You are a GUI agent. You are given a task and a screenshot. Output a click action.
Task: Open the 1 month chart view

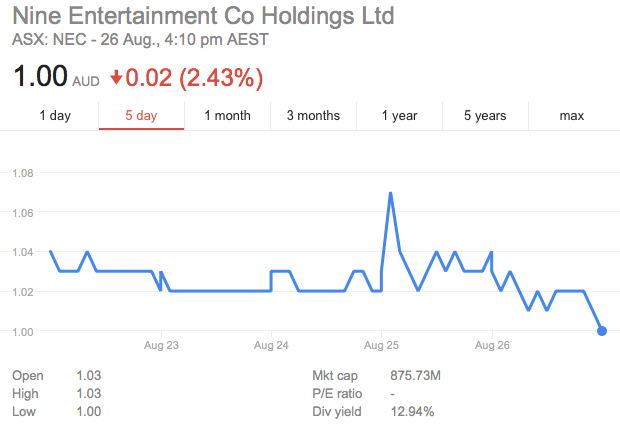point(227,115)
